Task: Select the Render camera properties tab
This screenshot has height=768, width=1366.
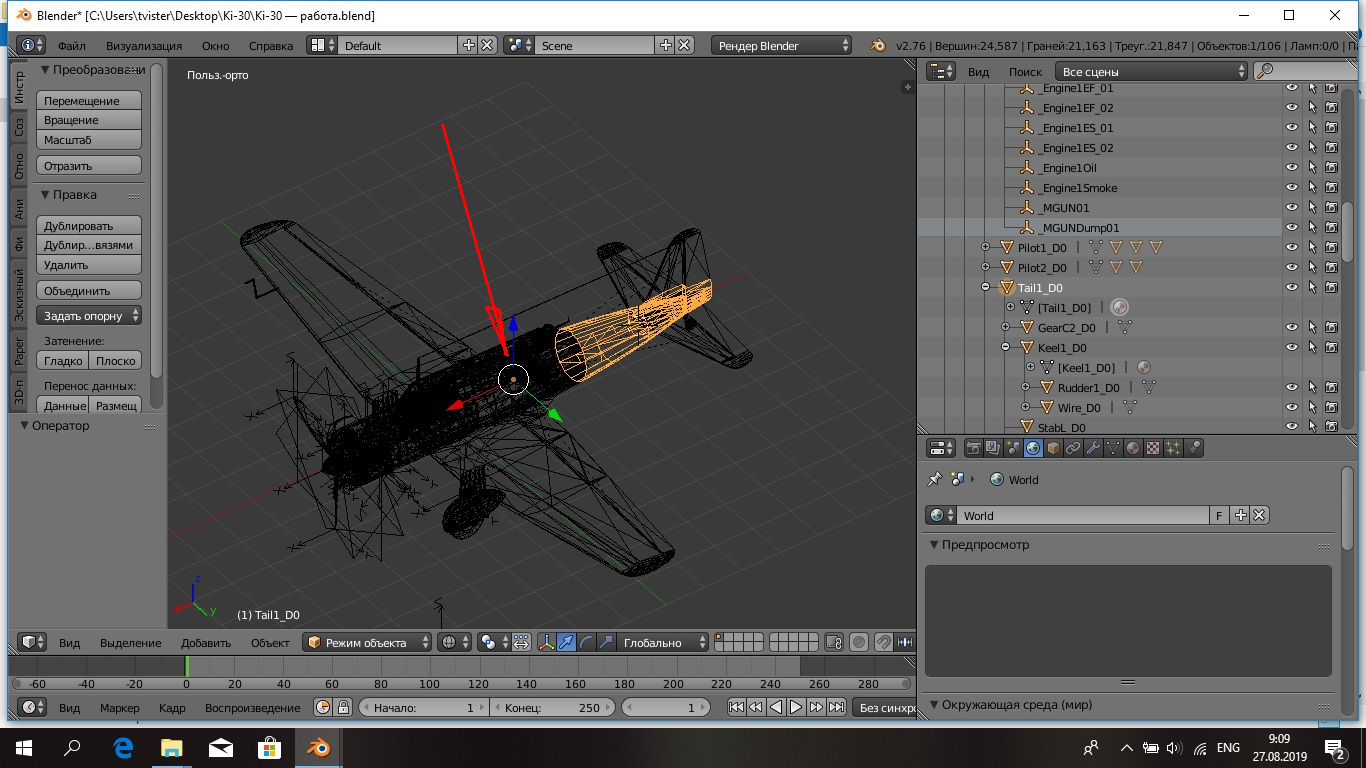Action: [x=973, y=448]
